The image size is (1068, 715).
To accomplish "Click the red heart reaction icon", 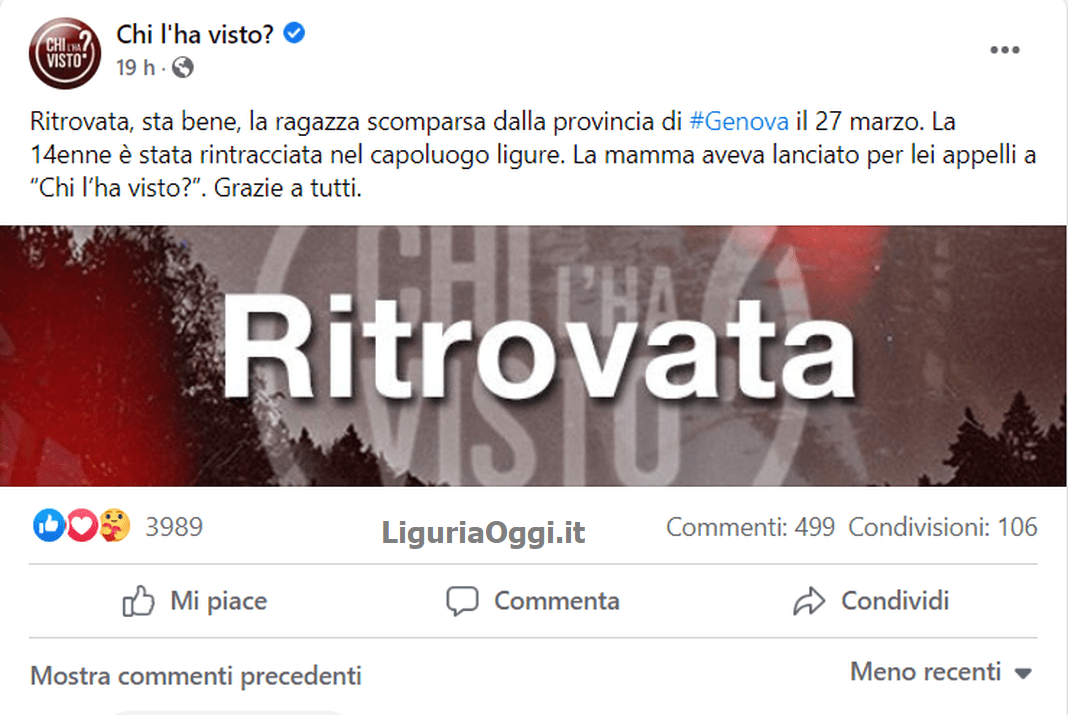I will click(82, 526).
